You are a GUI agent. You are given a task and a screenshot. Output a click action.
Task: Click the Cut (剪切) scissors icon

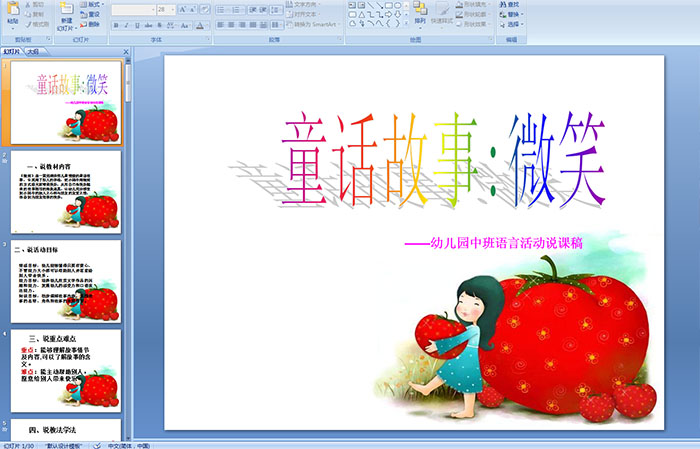pos(28,5)
